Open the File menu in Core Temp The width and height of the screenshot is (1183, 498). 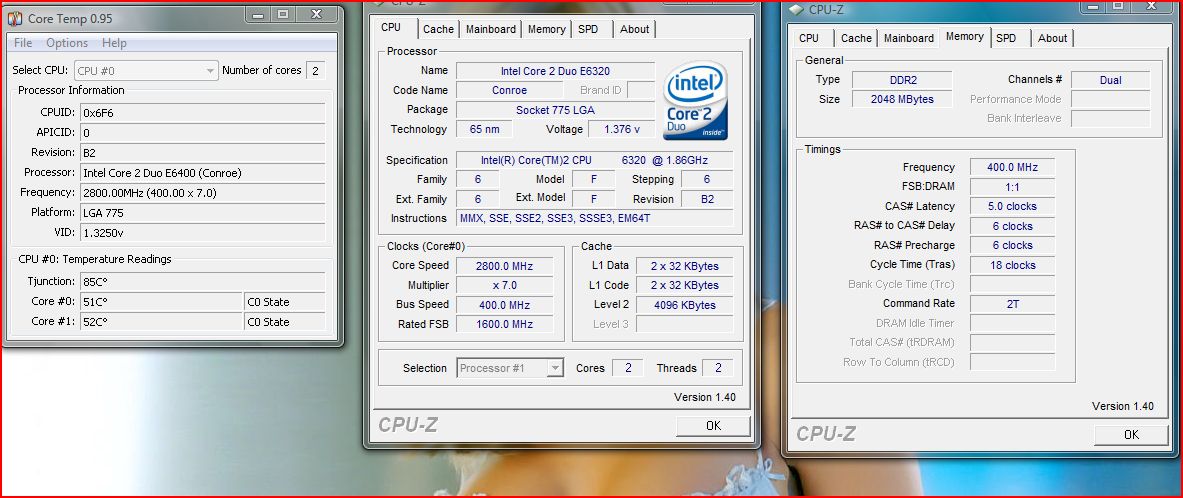[23, 43]
